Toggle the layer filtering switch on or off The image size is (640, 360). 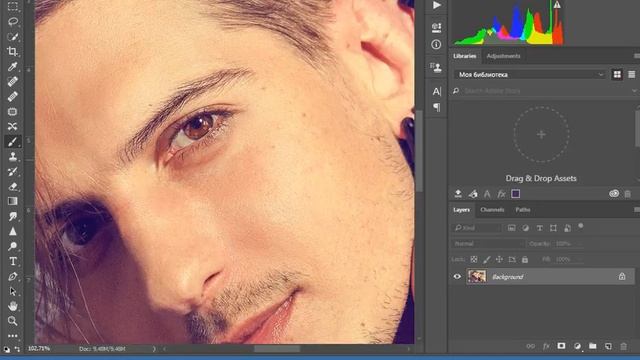[x=580, y=226]
